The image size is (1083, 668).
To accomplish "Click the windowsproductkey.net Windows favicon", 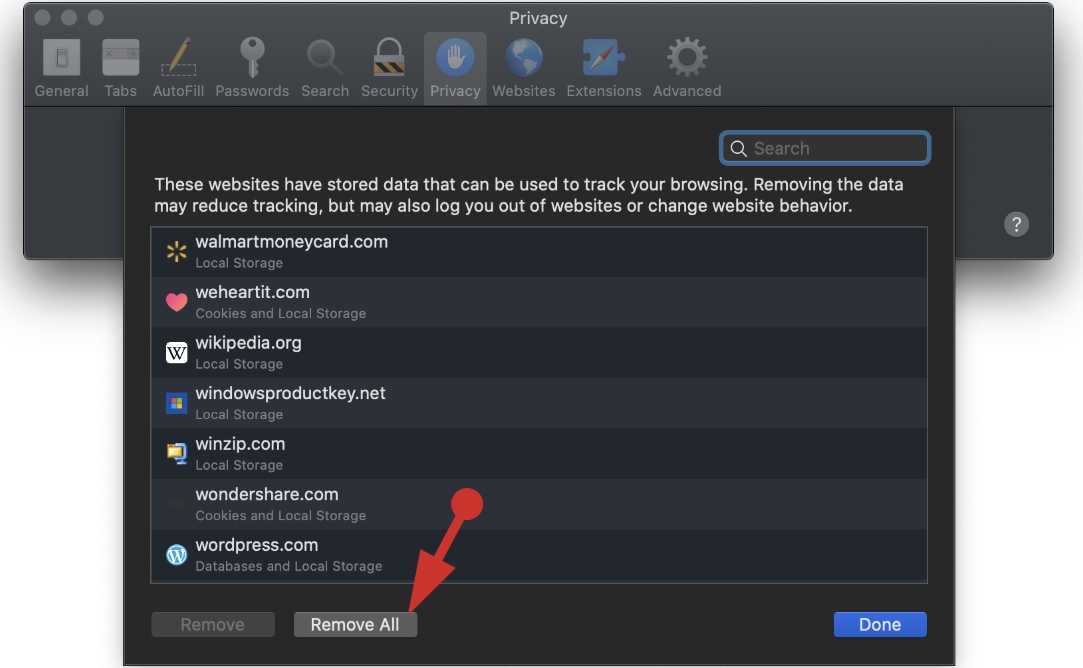I will tap(177, 403).
